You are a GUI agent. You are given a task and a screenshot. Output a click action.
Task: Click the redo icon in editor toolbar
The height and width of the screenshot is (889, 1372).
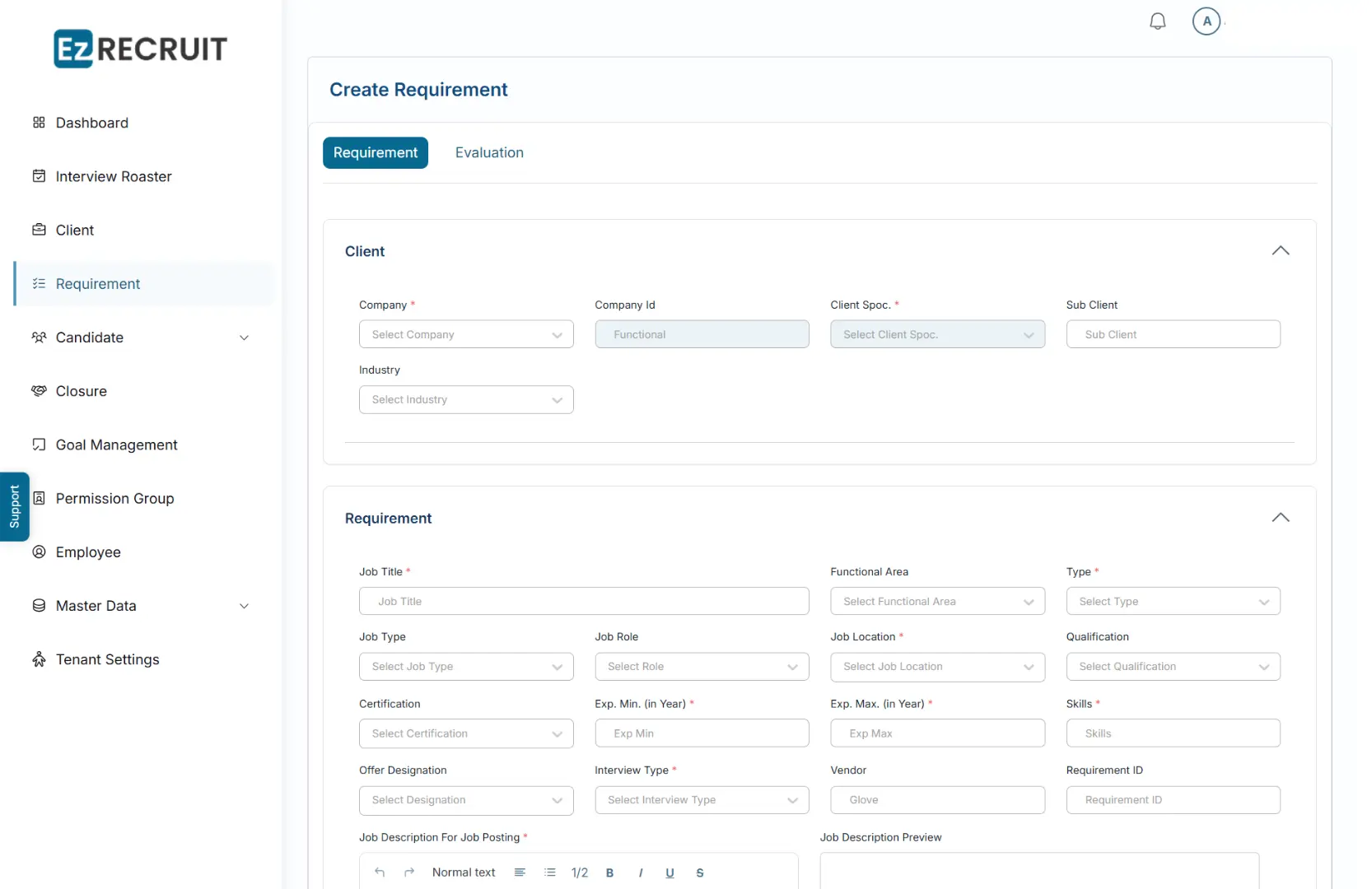(409, 873)
